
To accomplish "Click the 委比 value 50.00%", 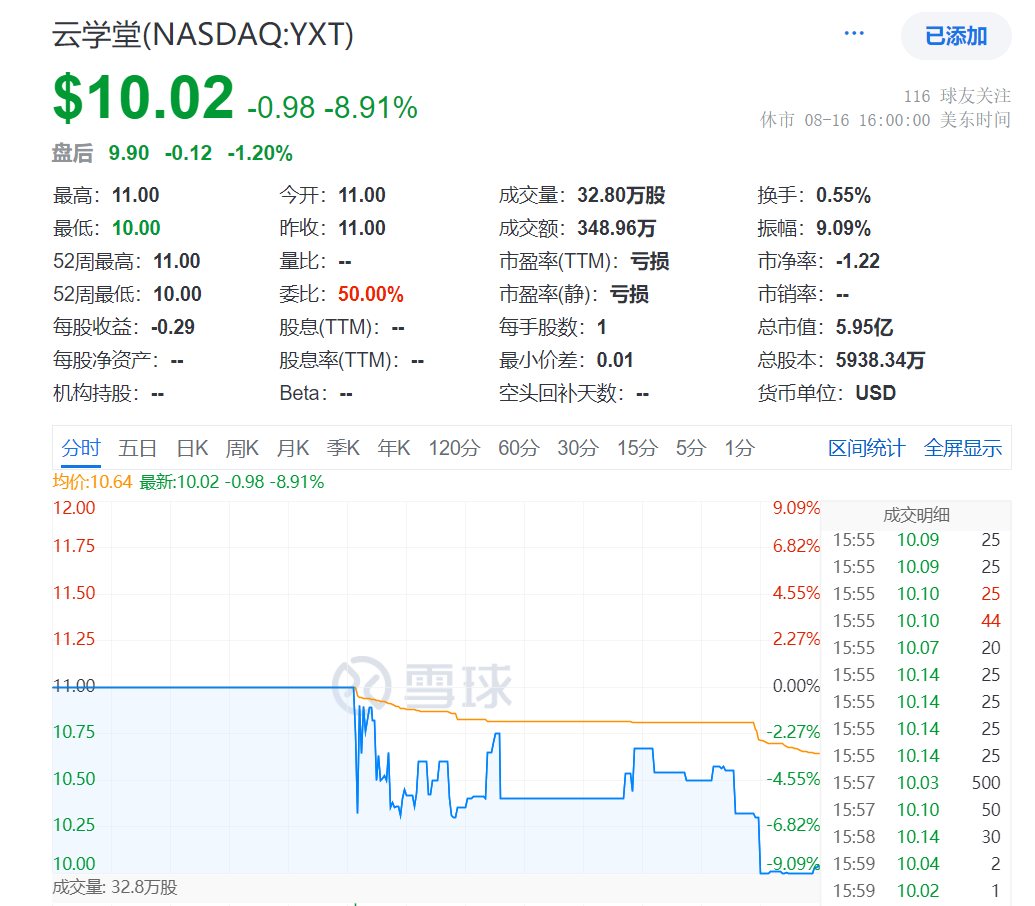I will point(370,294).
